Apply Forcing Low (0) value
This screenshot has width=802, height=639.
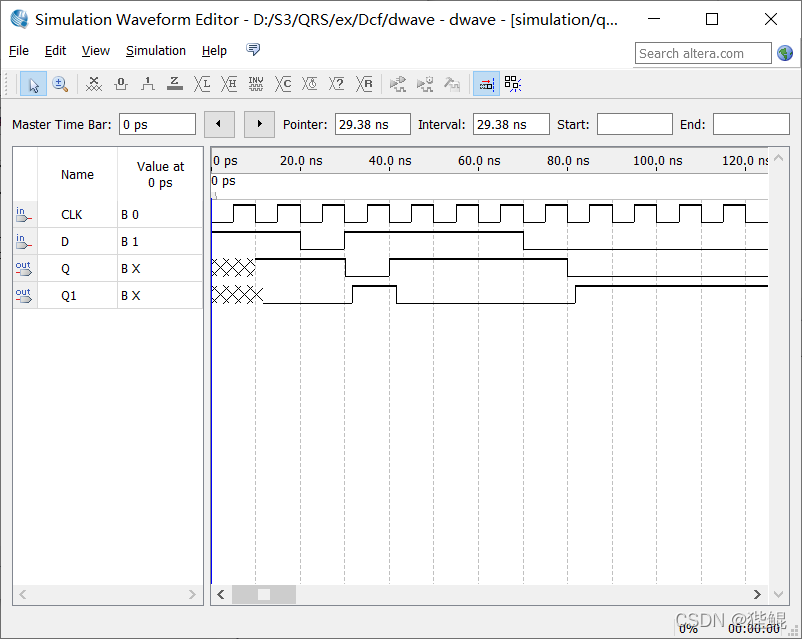pyautogui.click(x=121, y=84)
